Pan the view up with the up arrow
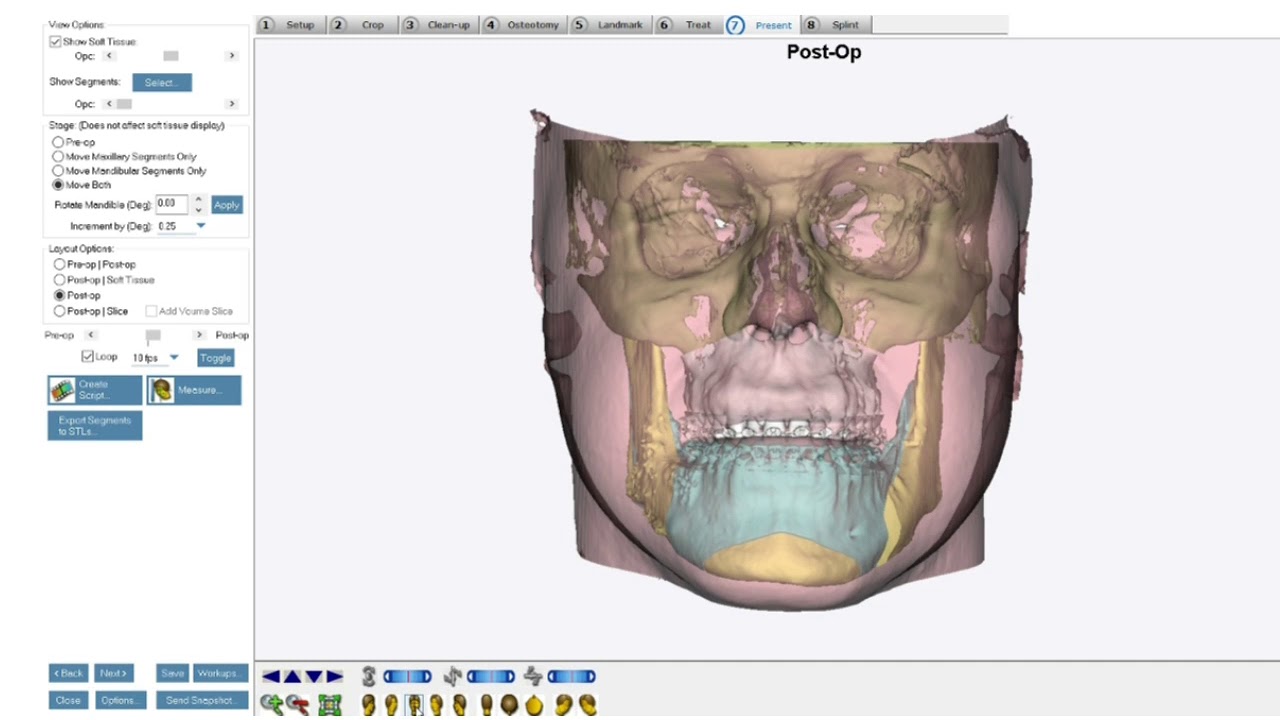 click(292, 677)
